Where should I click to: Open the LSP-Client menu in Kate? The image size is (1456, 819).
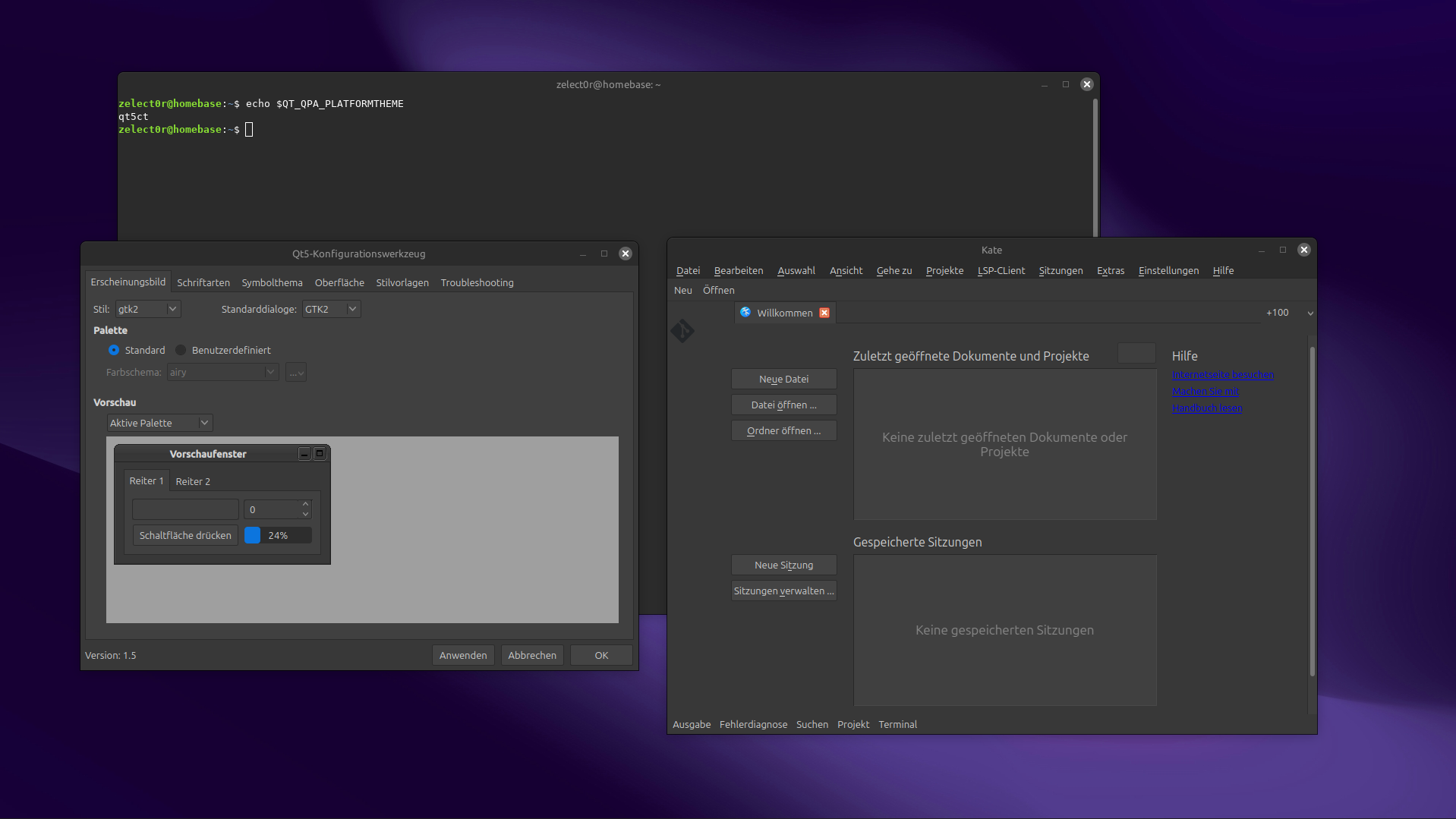pos(1001,270)
